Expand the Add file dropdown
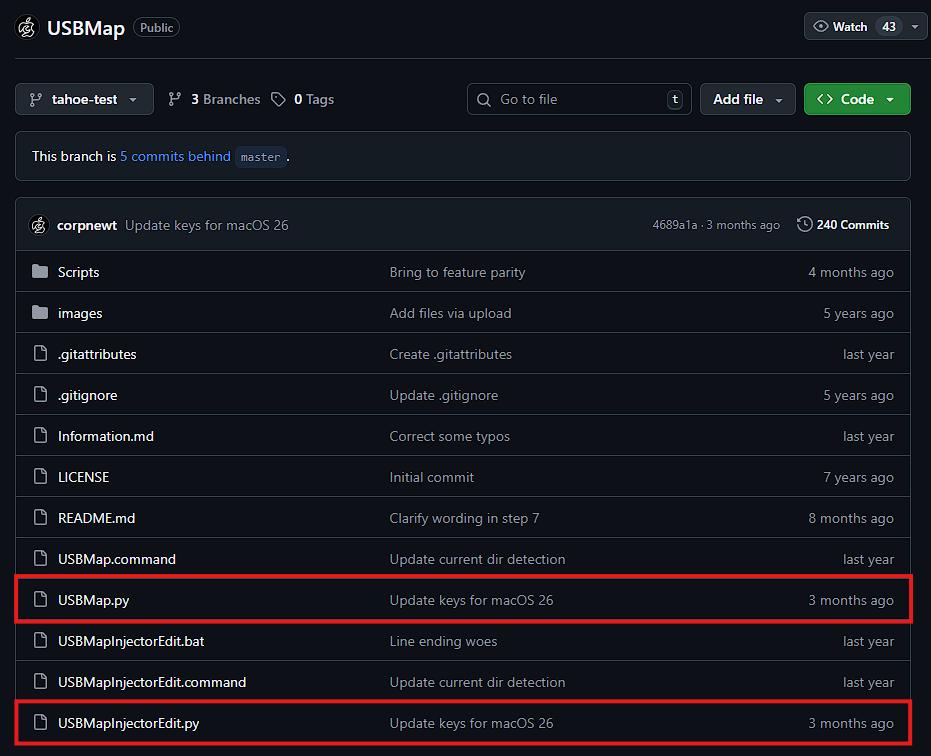Screen dimensions: 931x756 748,99
